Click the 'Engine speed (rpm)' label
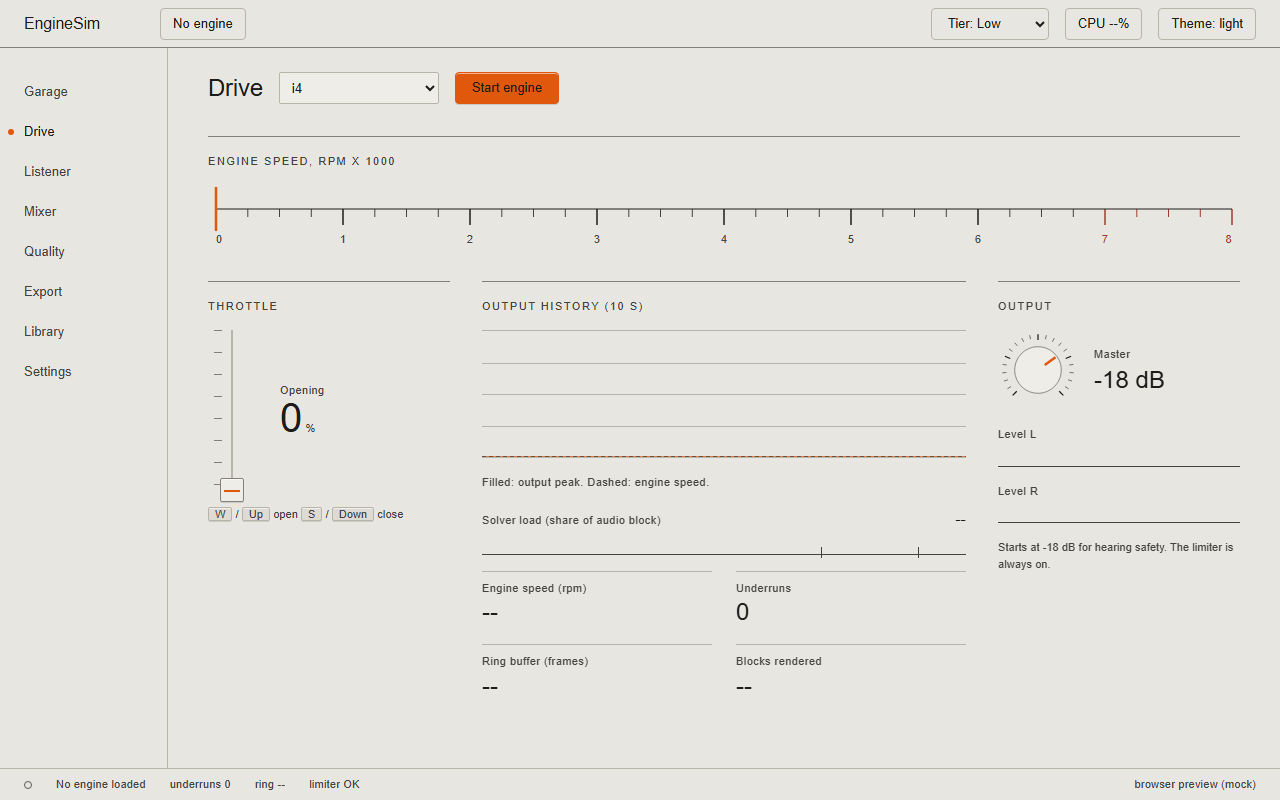 534,588
